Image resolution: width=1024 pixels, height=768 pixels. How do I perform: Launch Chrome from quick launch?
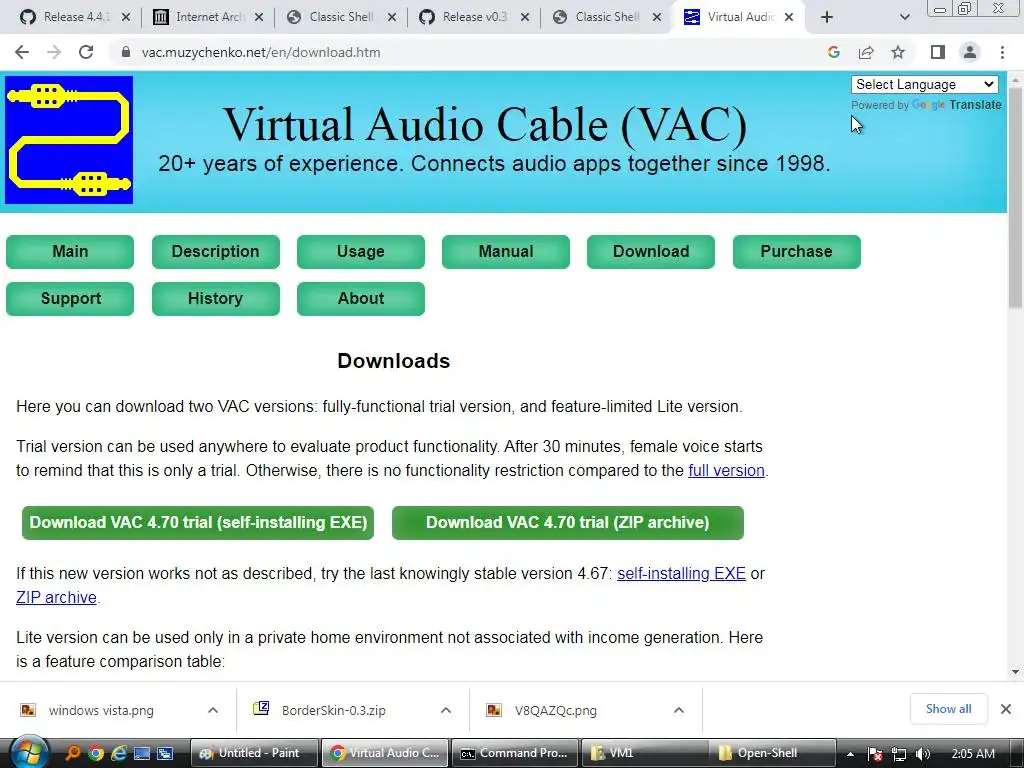pyautogui.click(x=96, y=753)
